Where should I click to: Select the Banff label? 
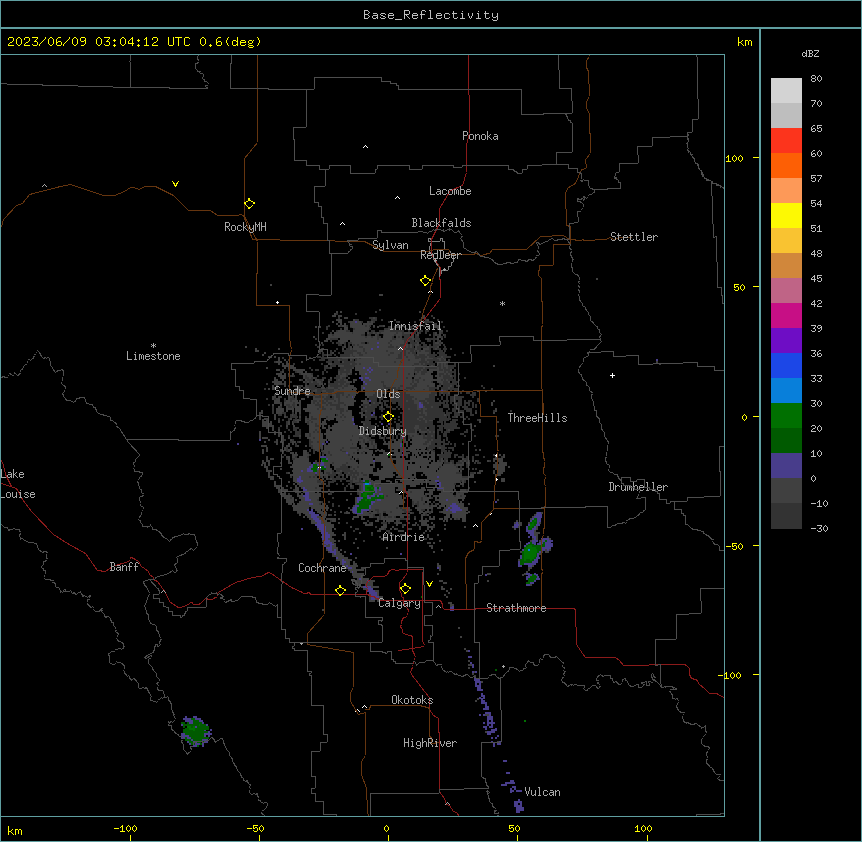124,567
